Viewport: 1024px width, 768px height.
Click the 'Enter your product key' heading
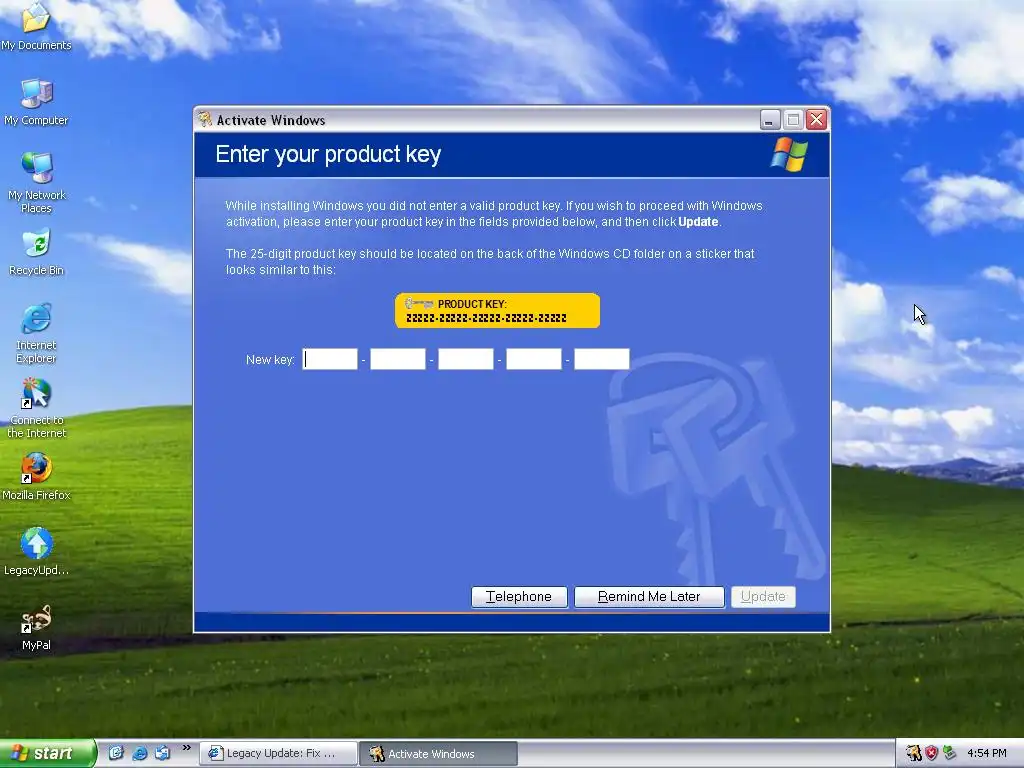pyautogui.click(x=328, y=155)
